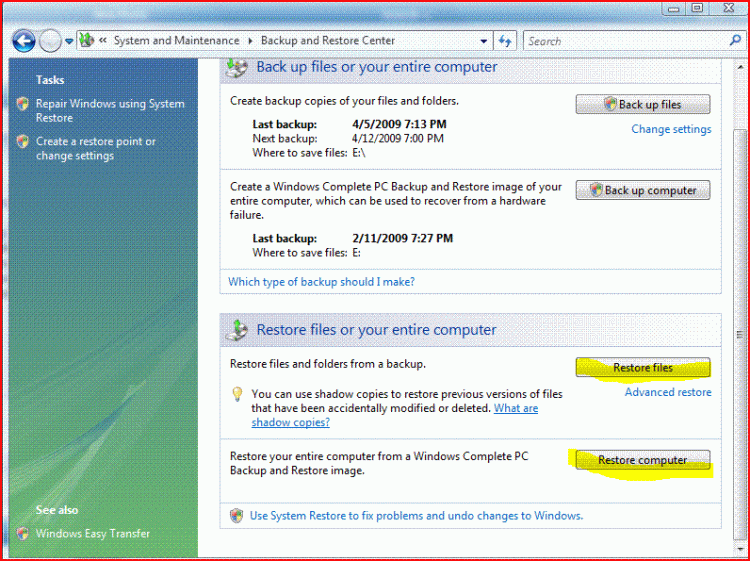Screen dimensions: 750x561
Task: Open the Change settings link
Action: [671, 129]
